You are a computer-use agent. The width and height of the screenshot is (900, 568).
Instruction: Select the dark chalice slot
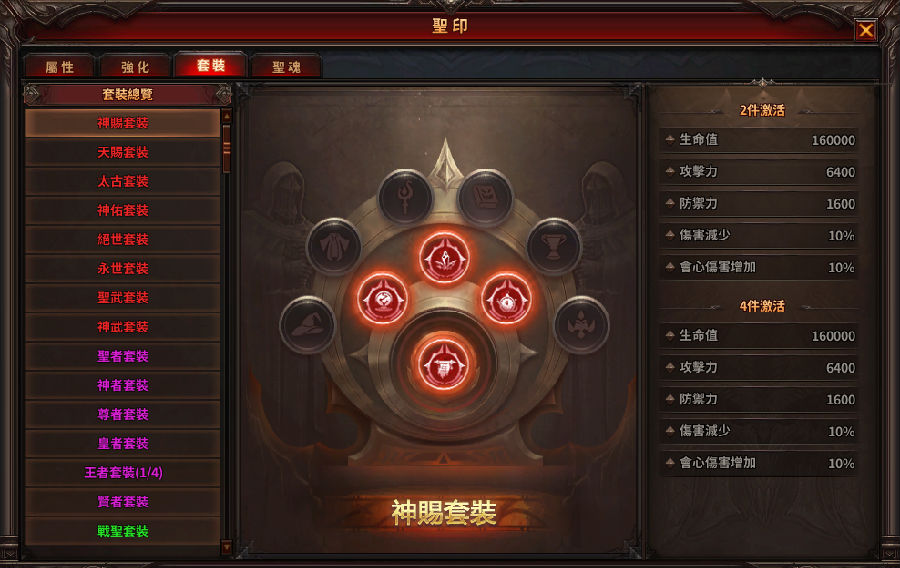554,247
